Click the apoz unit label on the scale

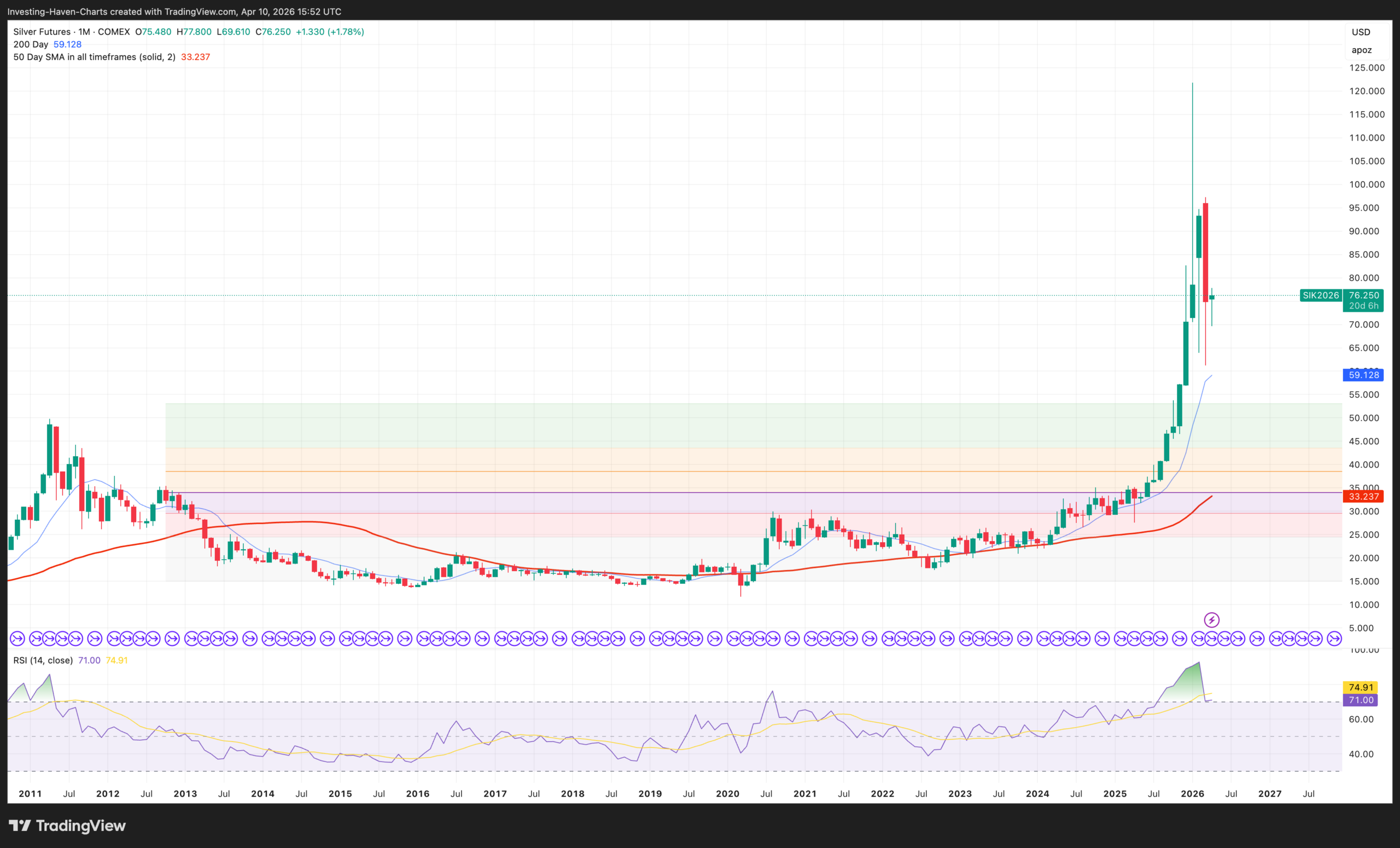point(1361,50)
